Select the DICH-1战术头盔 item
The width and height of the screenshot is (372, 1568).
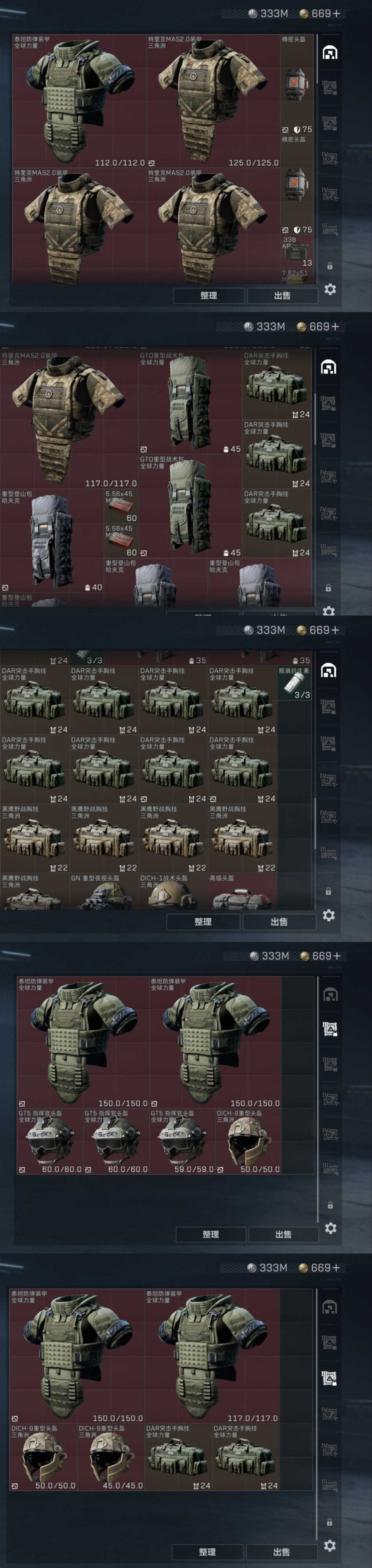[173, 892]
